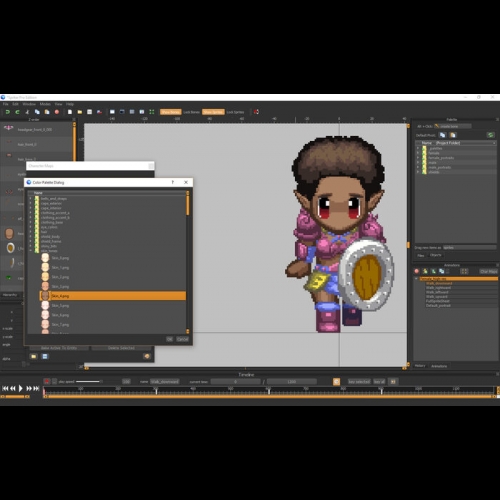Image resolution: width=500 pixels, height=500 pixels.
Task: Click the red delete circle in main toolbar
Action: point(57,112)
